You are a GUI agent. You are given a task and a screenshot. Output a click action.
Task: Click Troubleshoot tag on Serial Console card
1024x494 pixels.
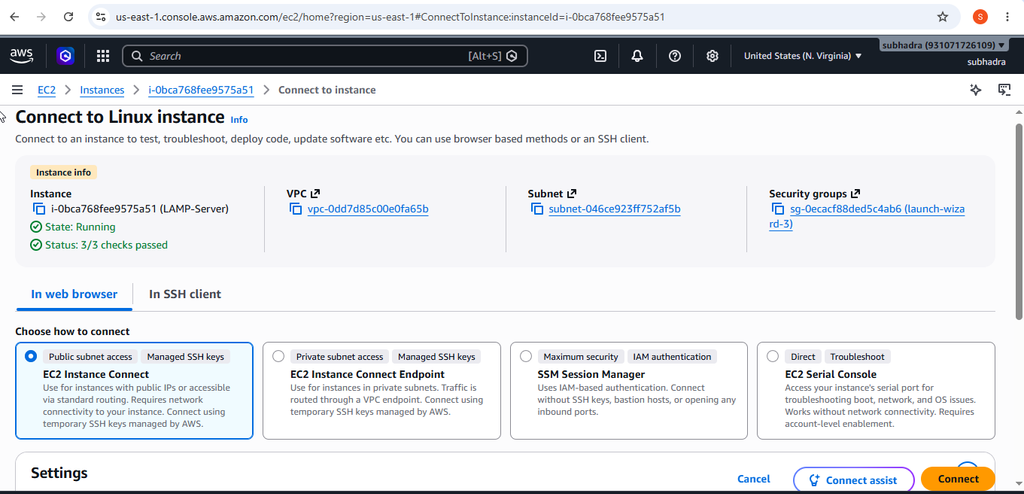(857, 357)
